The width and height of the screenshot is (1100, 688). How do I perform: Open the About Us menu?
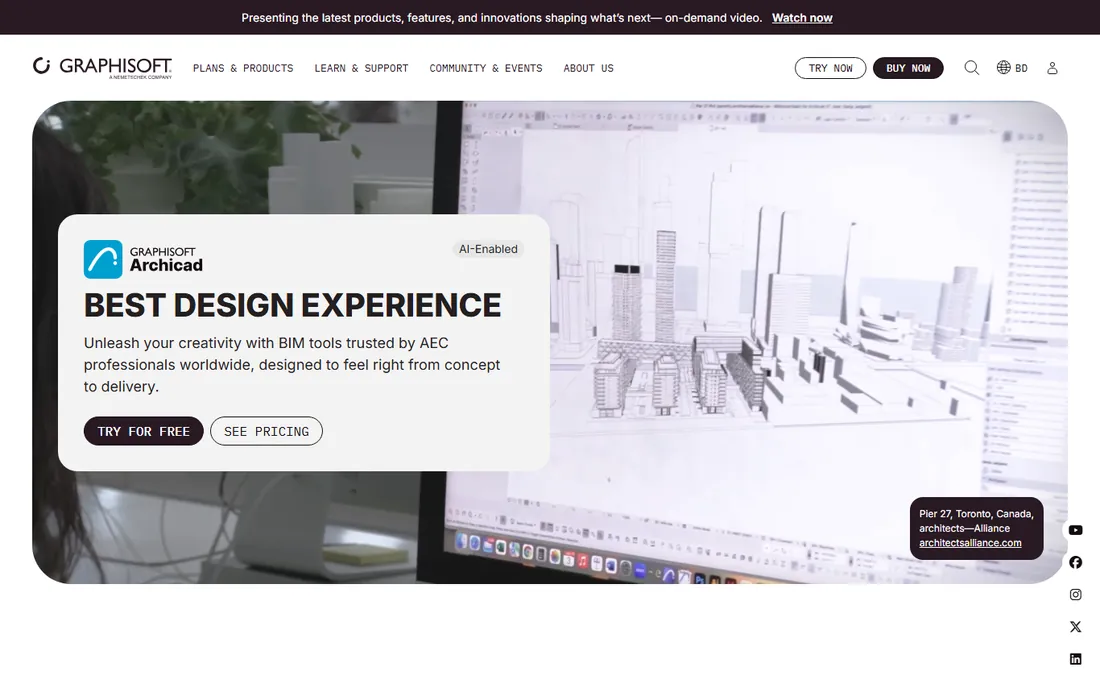pos(589,68)
